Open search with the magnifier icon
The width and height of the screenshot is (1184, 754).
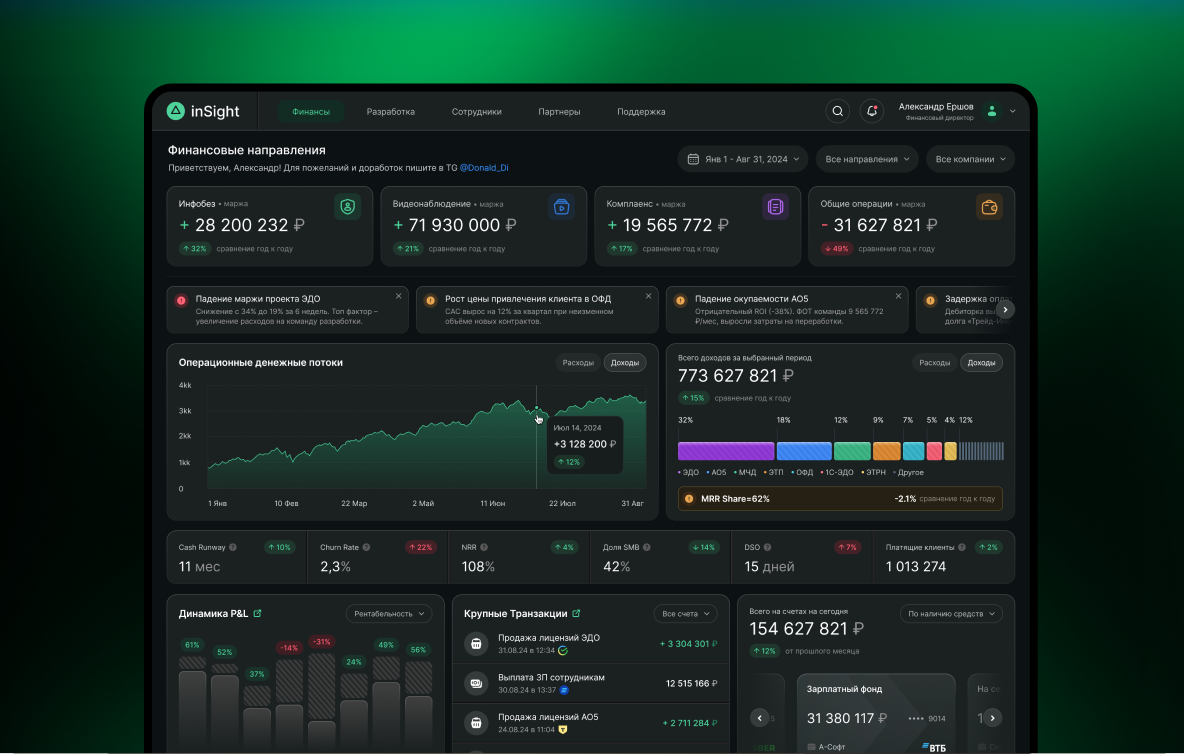[837, 111]
